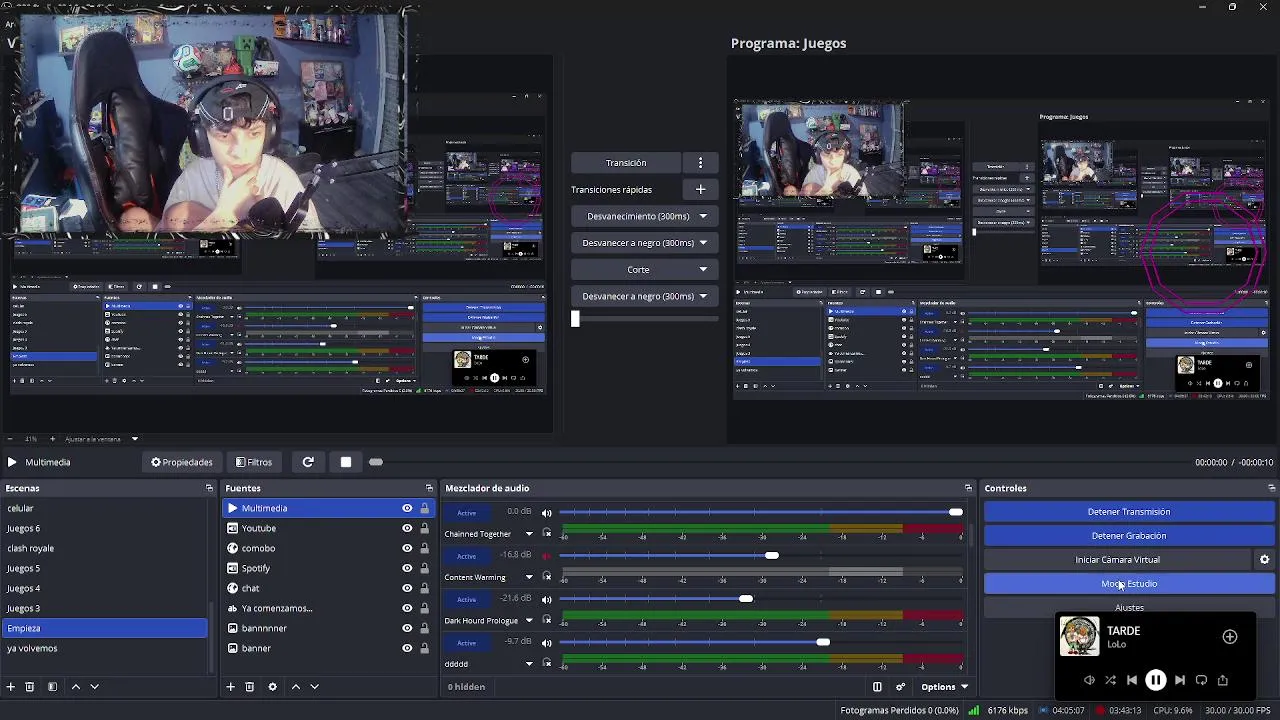The height and width of the screenshot is (720, 1280).
Task: Undock the Escenas panel
Action: point(209,488)
